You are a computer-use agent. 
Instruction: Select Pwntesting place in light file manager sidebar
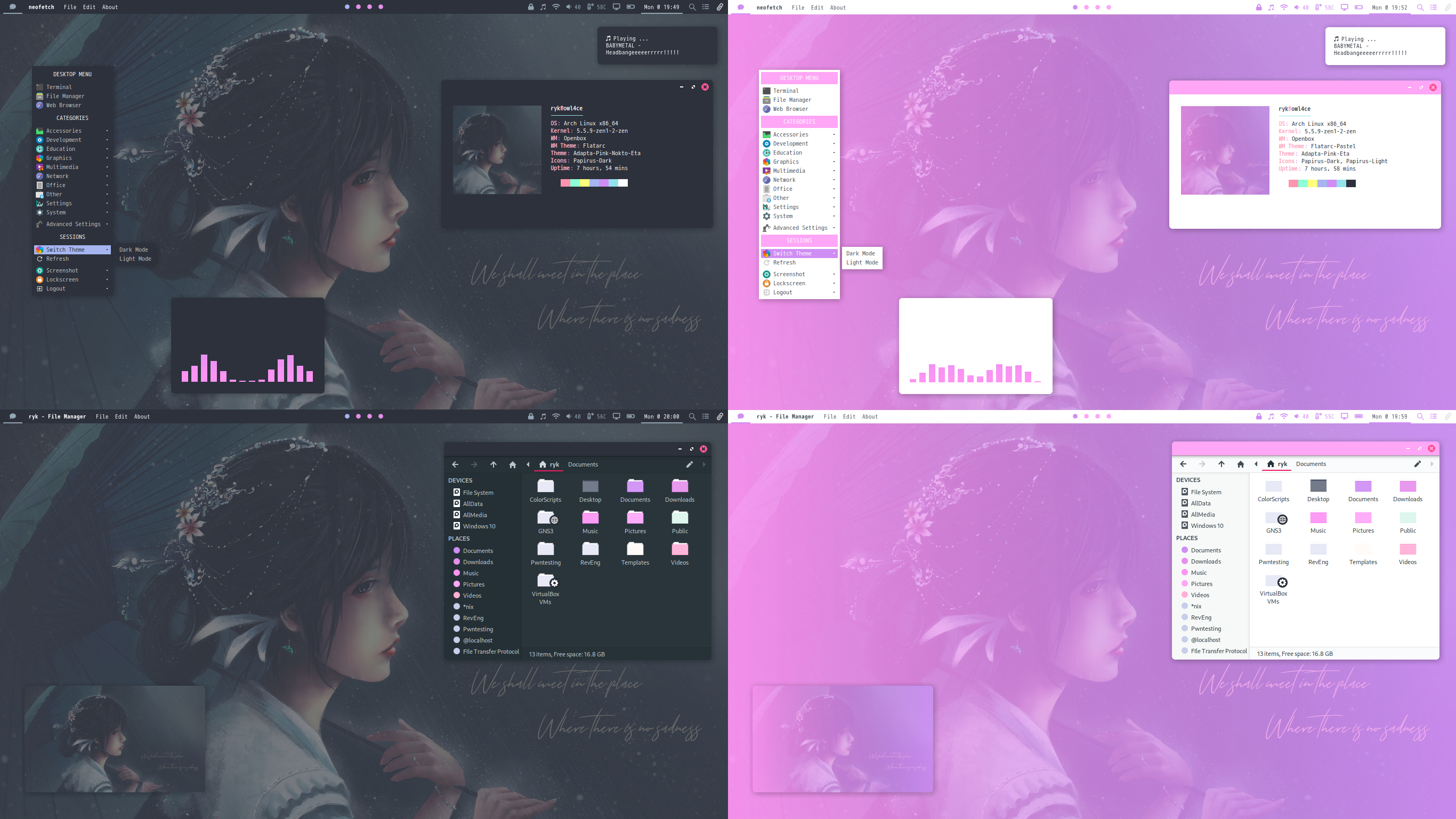click(x=1206, y=629)
